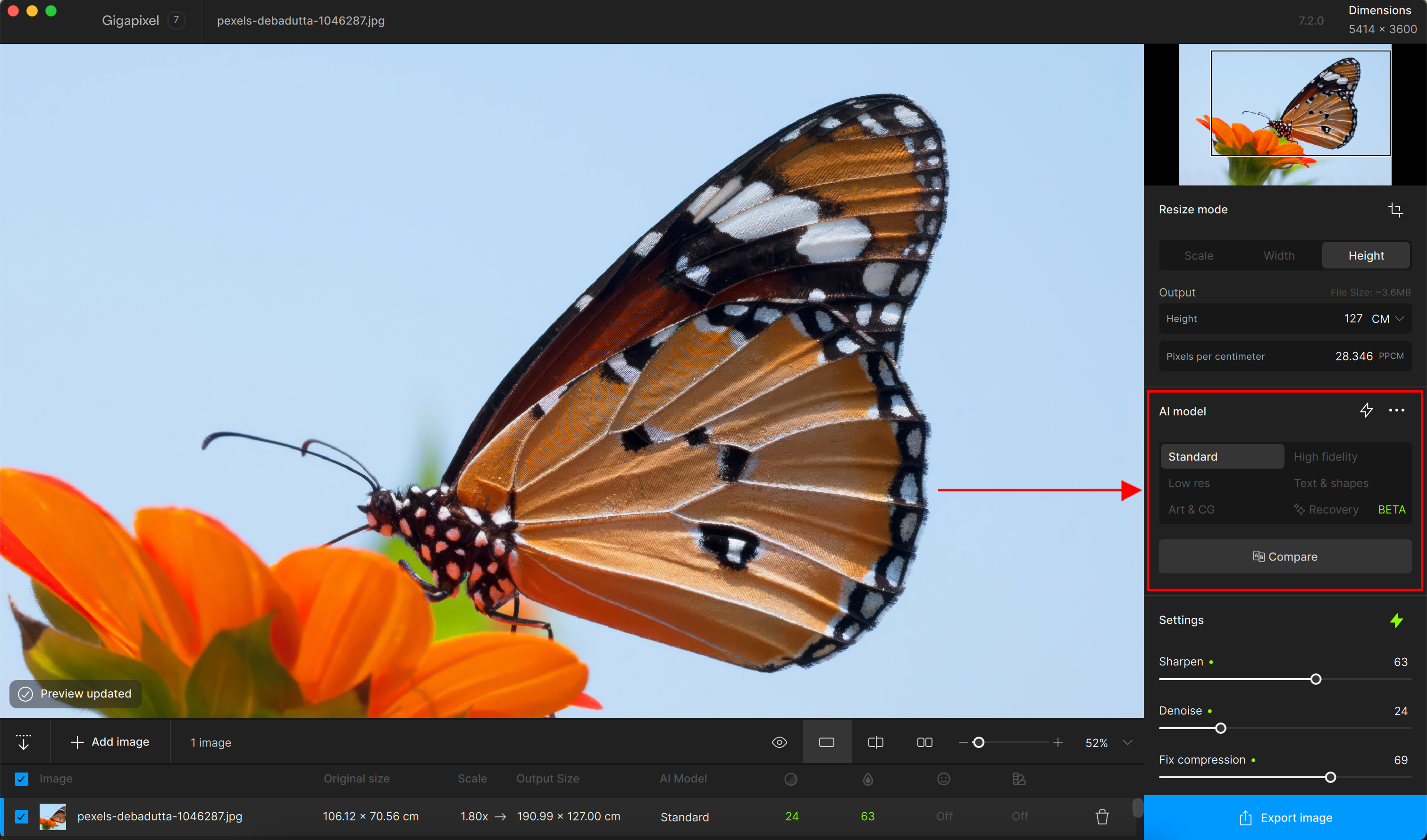Click the image list scrollbar
Screen dimensions: 1427x840
click(x=1137, y=808)
